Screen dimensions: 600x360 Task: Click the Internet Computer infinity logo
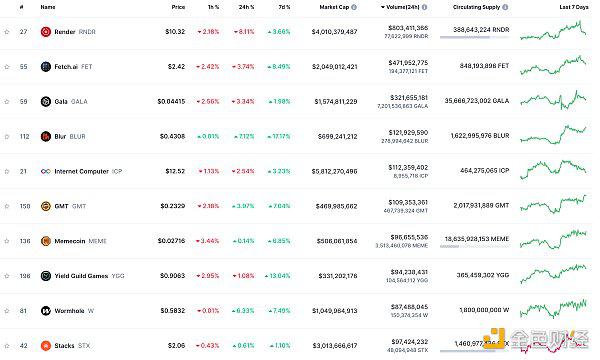pos(46,171)
